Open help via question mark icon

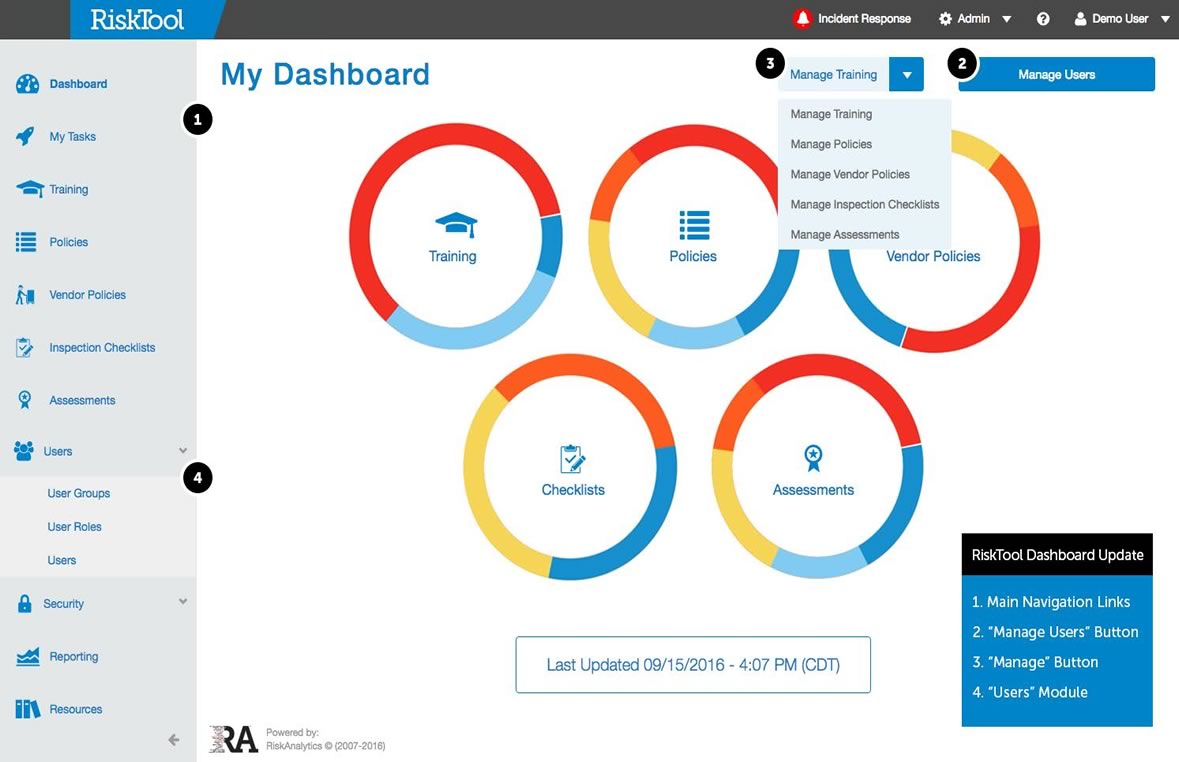(x=1043, y=19)
